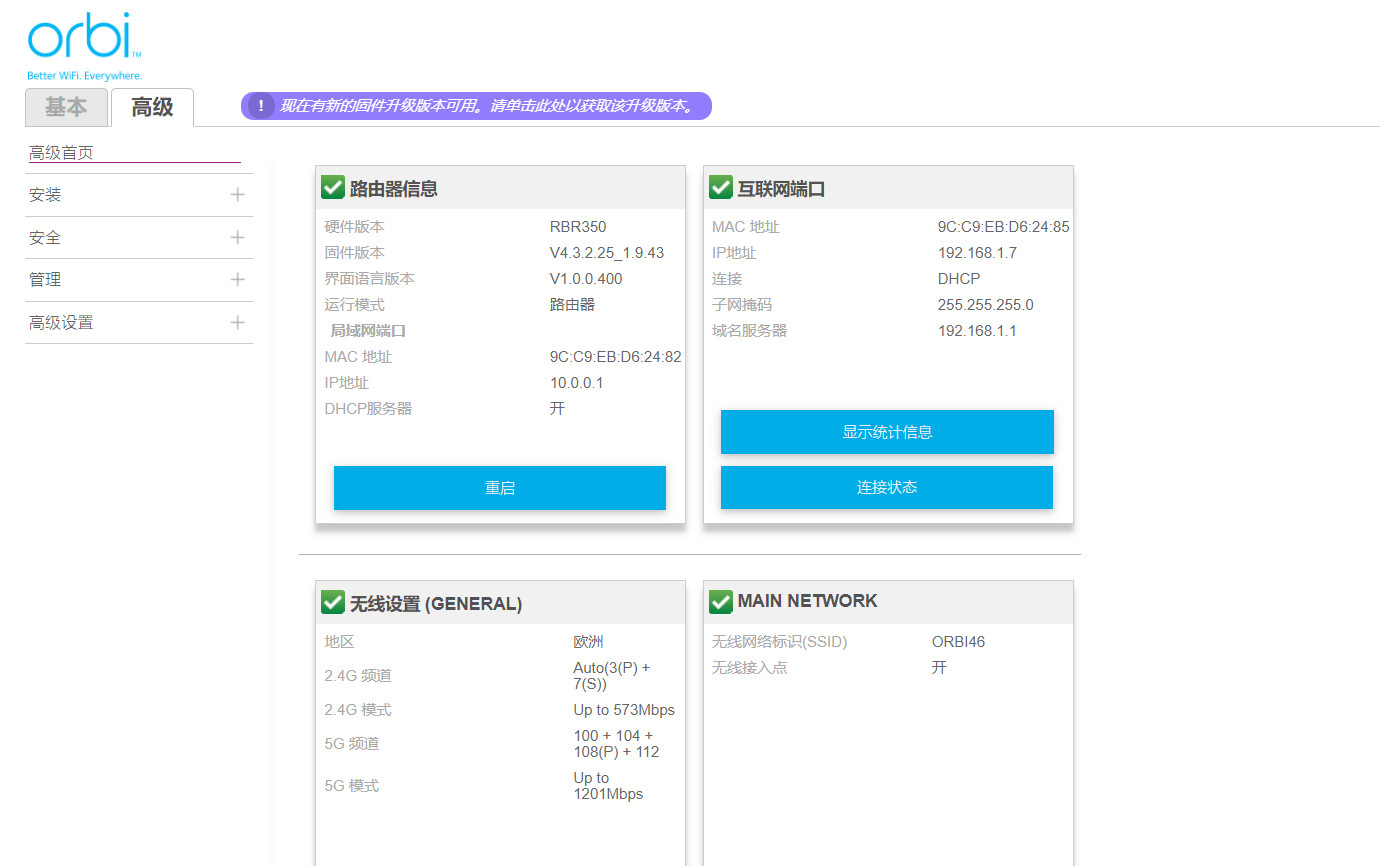Click the 重启 button to reboot router
This screenshot has width=1380, height=866.
[x=499, y=487]
